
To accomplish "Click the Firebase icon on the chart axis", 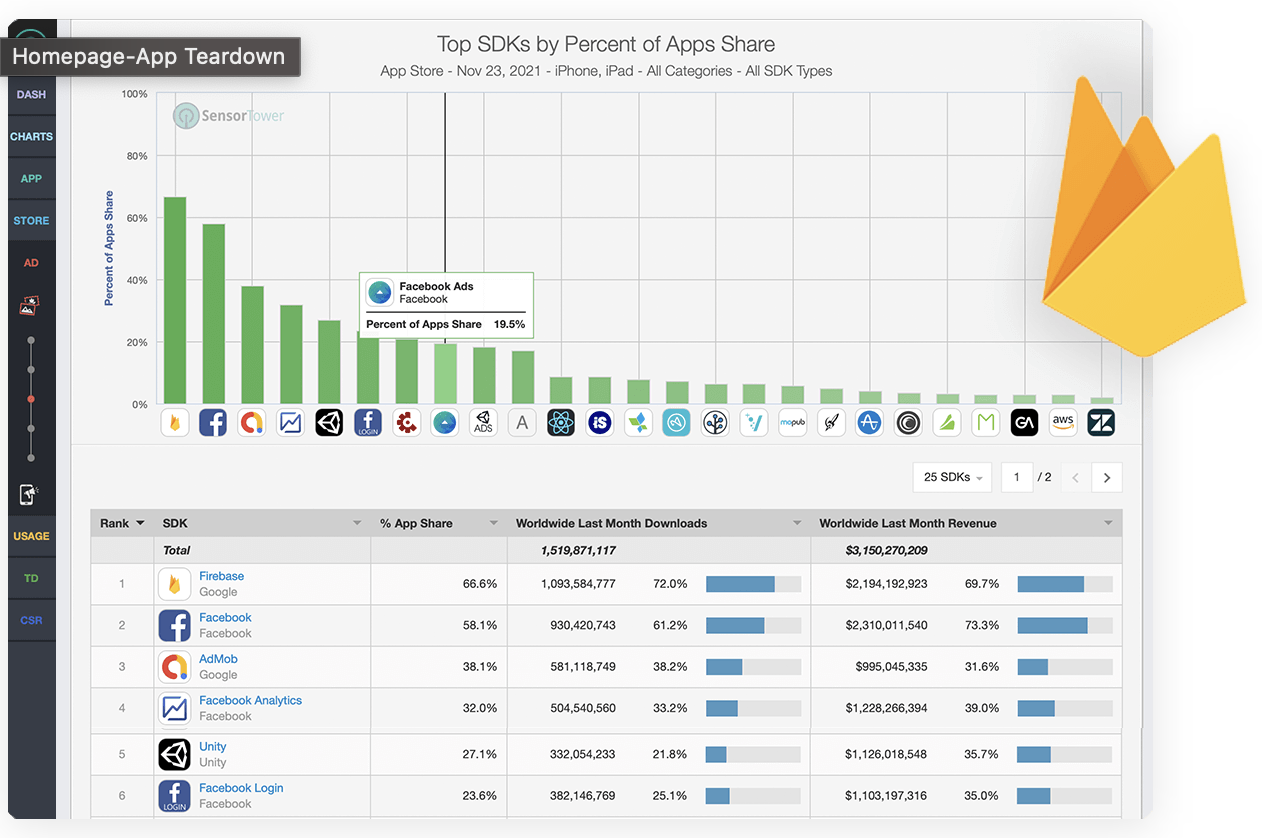I will click(175, 423).
